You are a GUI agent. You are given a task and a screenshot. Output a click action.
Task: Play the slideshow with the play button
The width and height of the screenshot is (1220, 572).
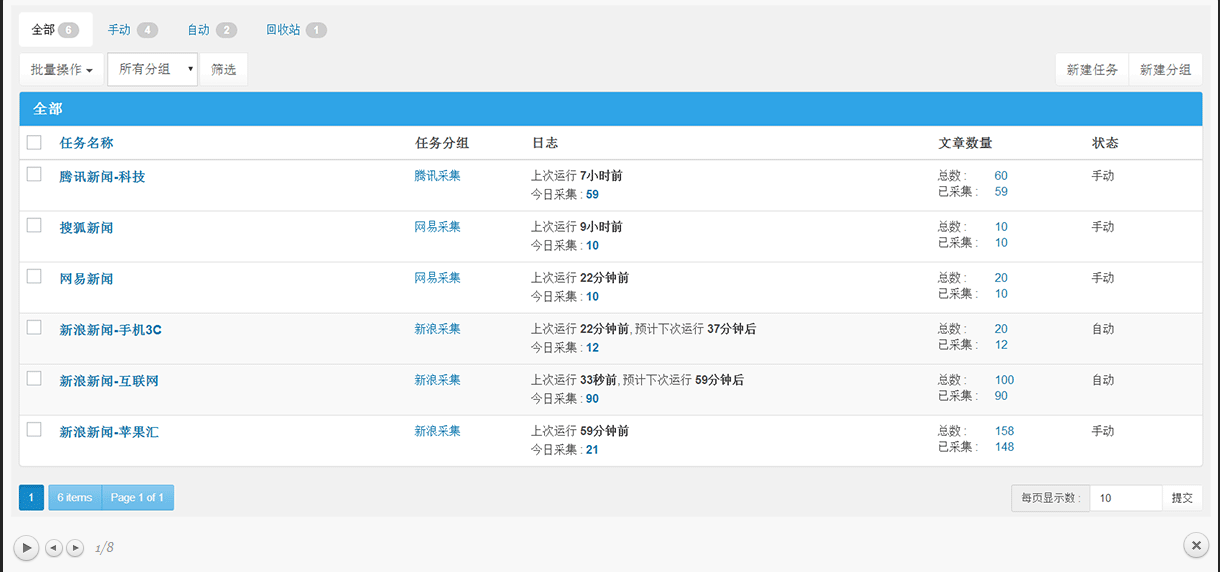tap(26, 547)
